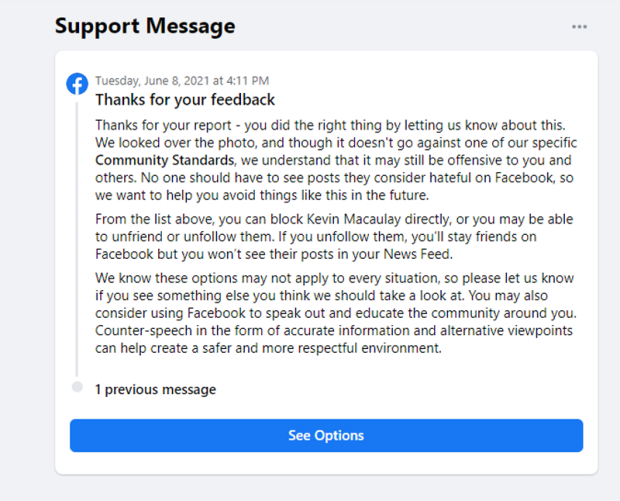Click paragraph starting Thanks for your report
Viewport: 620px width, 501px height.
(x=335, y=160)
